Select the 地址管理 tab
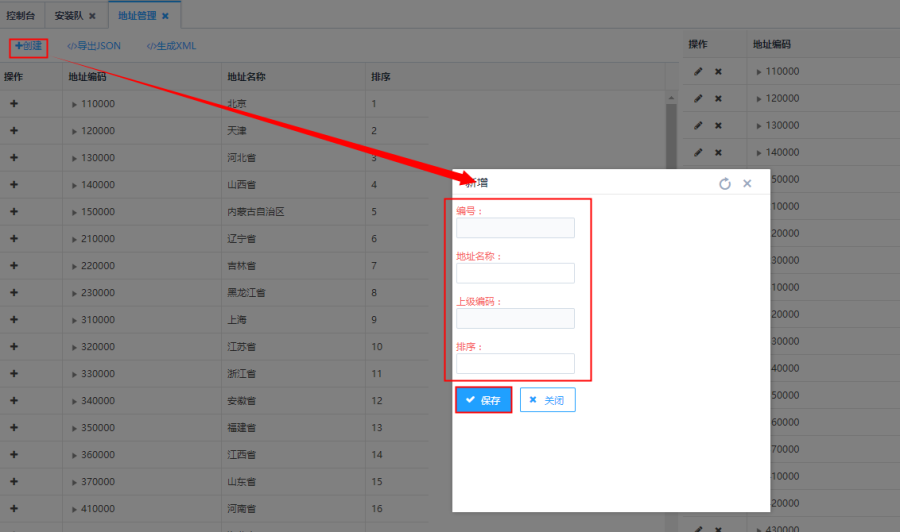This screenshot has height=532, width=900. click(136, 16)
